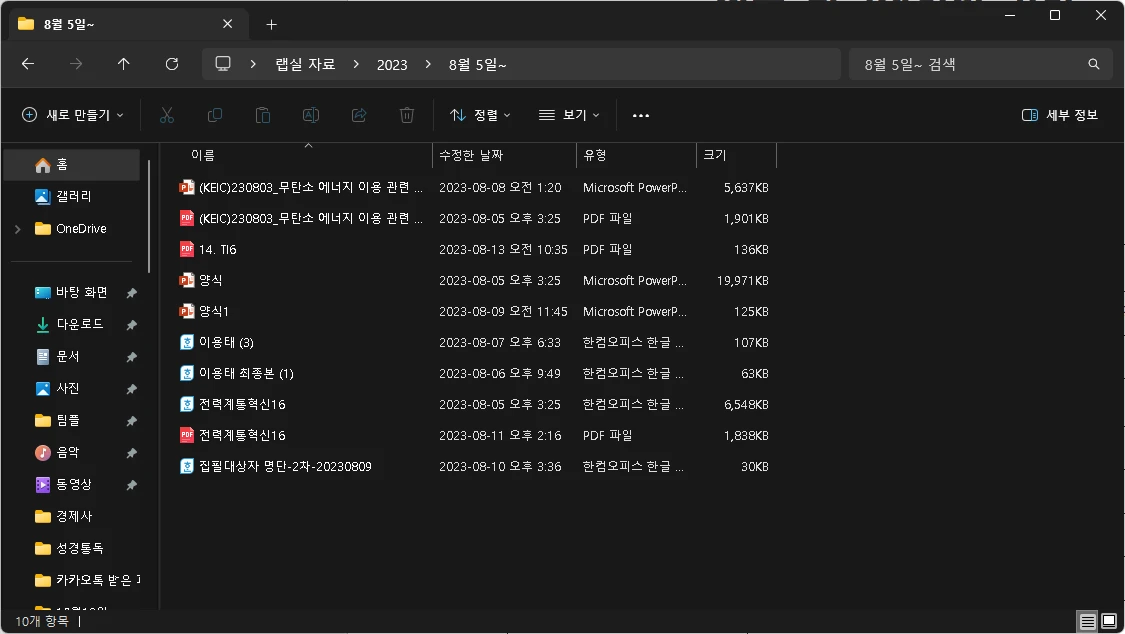Image resolution: width=1125 pixels, height=634 pixels.
Task: Select 이용태 최종본 (1) file
Action: [474, 373]
